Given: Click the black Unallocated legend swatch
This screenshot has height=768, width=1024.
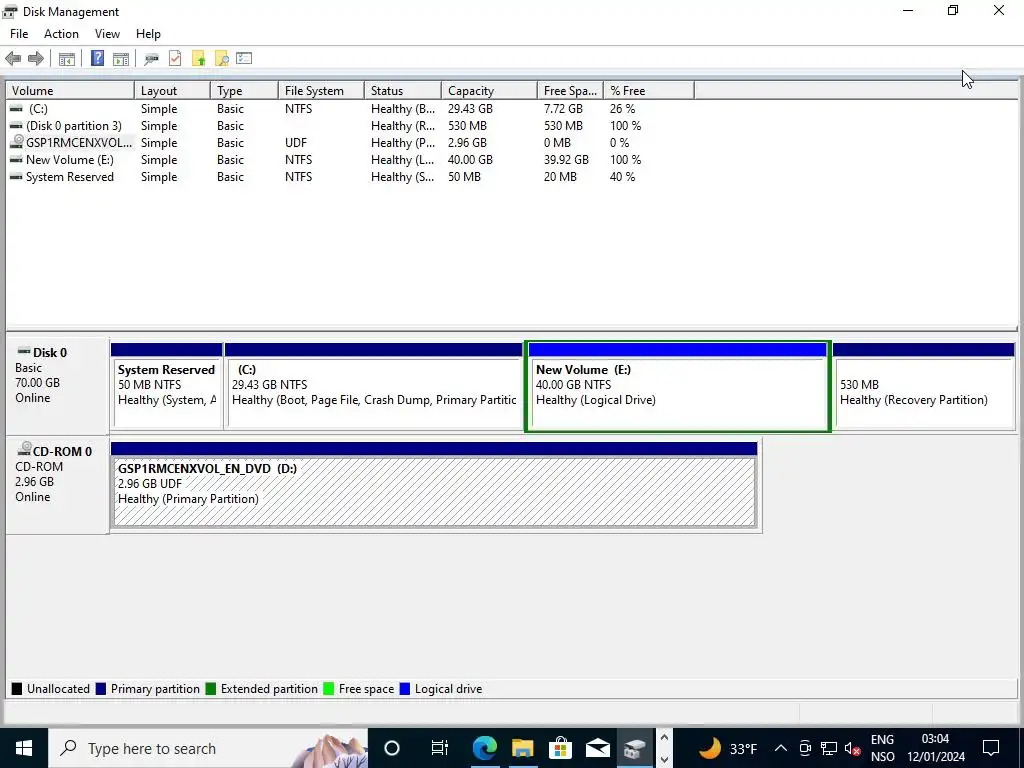Looking at the screenshot, I should pyautogui.click(x=17, y=689).
